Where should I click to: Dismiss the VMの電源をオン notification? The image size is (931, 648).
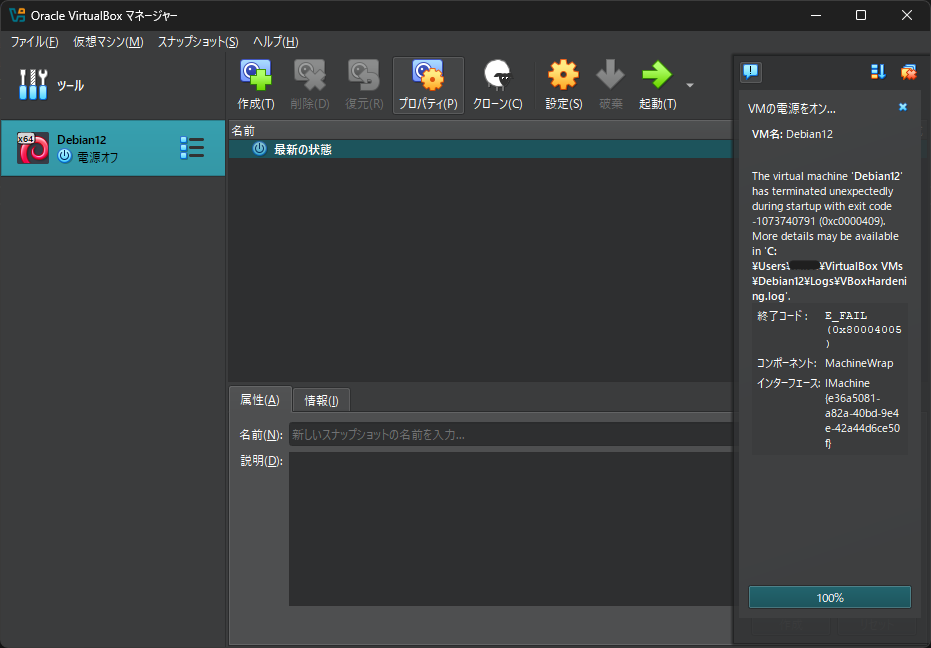click(x=903, y=107)
